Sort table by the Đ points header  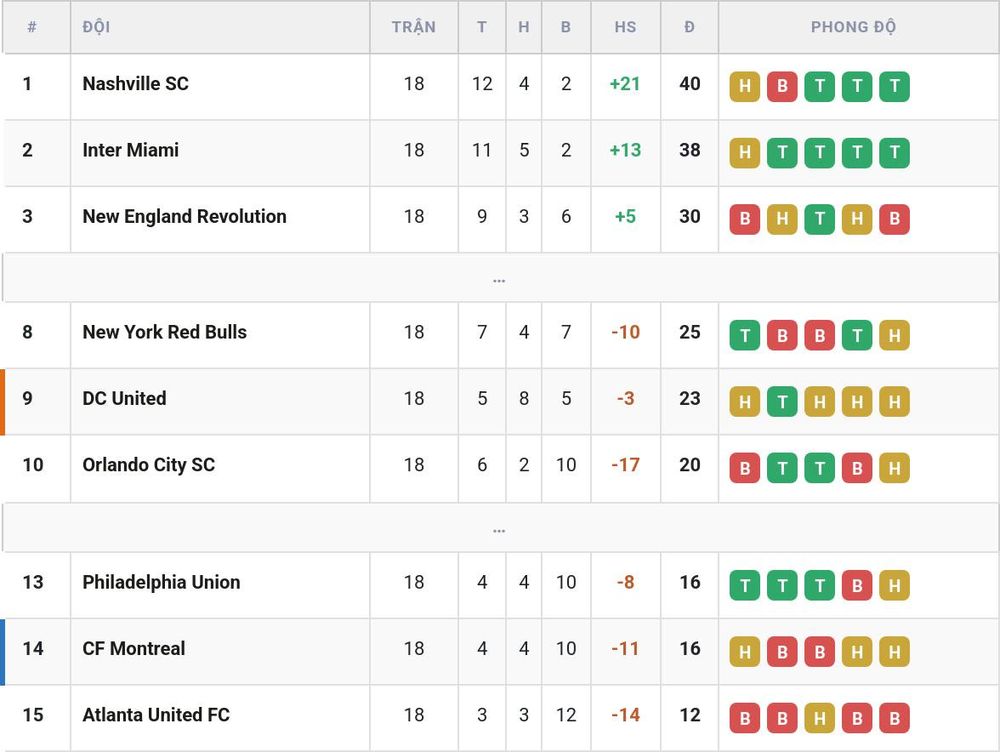(689, 27)
